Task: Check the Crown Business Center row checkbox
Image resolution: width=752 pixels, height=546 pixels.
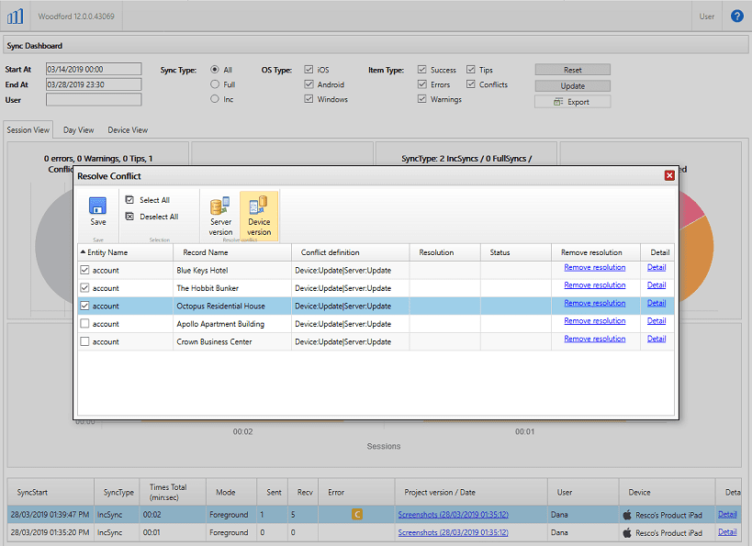Action: (x=85, y=342)
